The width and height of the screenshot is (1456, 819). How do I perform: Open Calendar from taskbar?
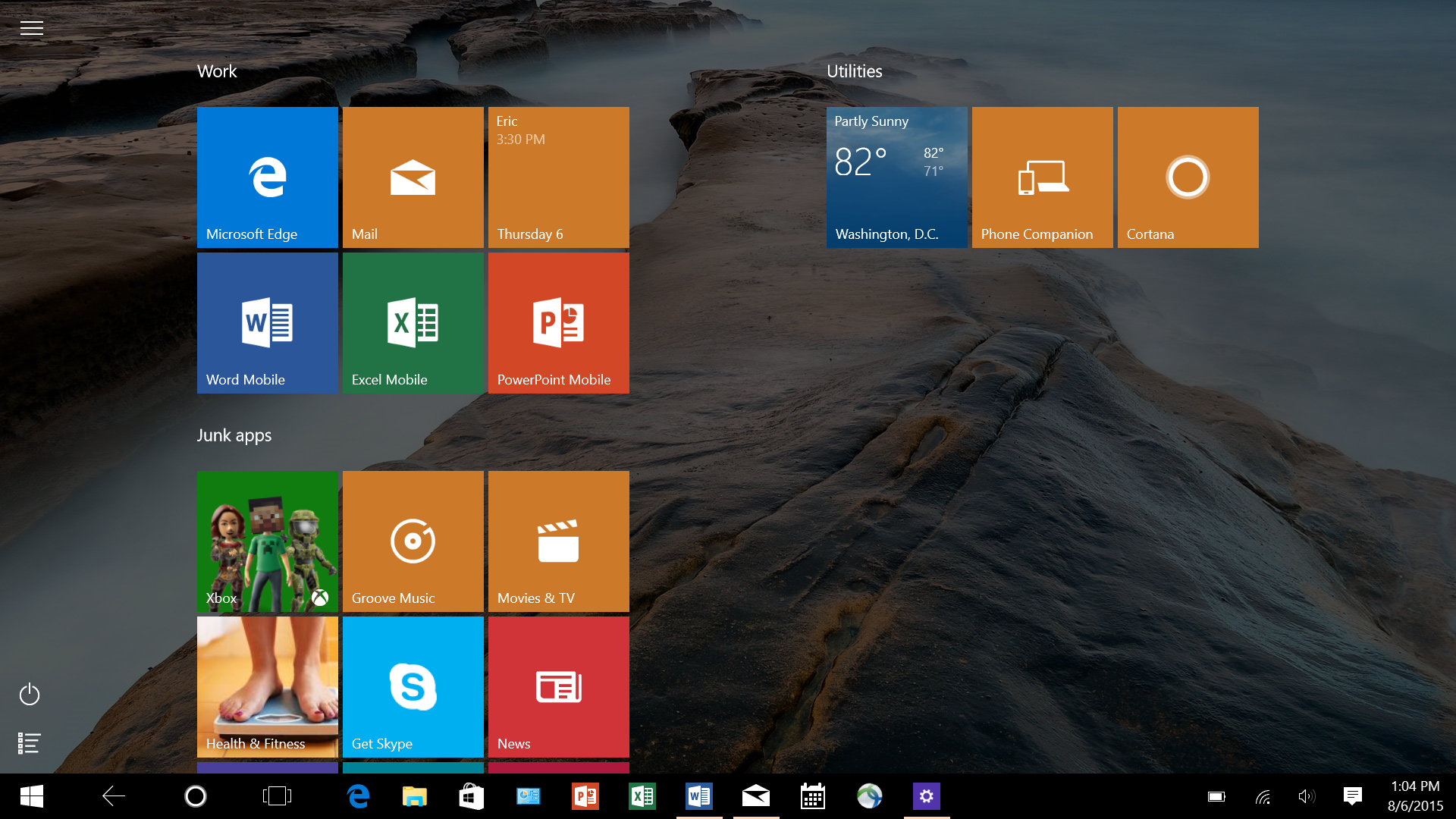coord(813,796)
